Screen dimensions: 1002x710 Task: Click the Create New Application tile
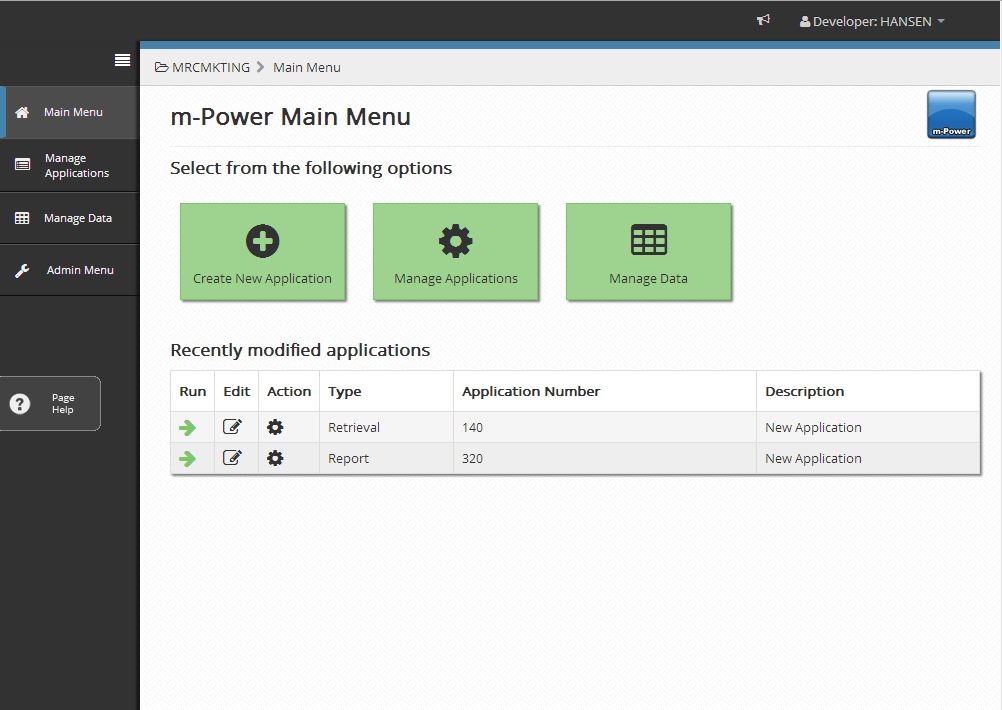coord(262,251)
